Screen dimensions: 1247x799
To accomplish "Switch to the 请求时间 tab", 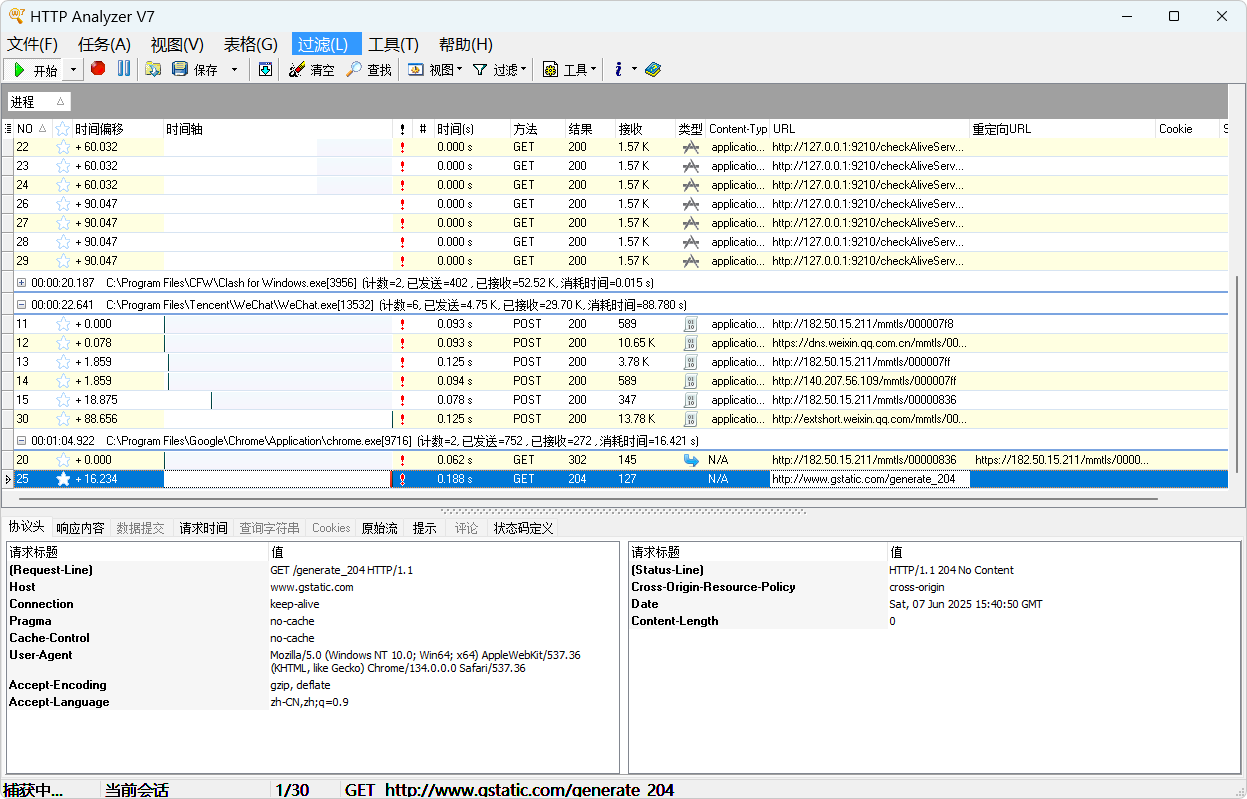I will point(203,528).
